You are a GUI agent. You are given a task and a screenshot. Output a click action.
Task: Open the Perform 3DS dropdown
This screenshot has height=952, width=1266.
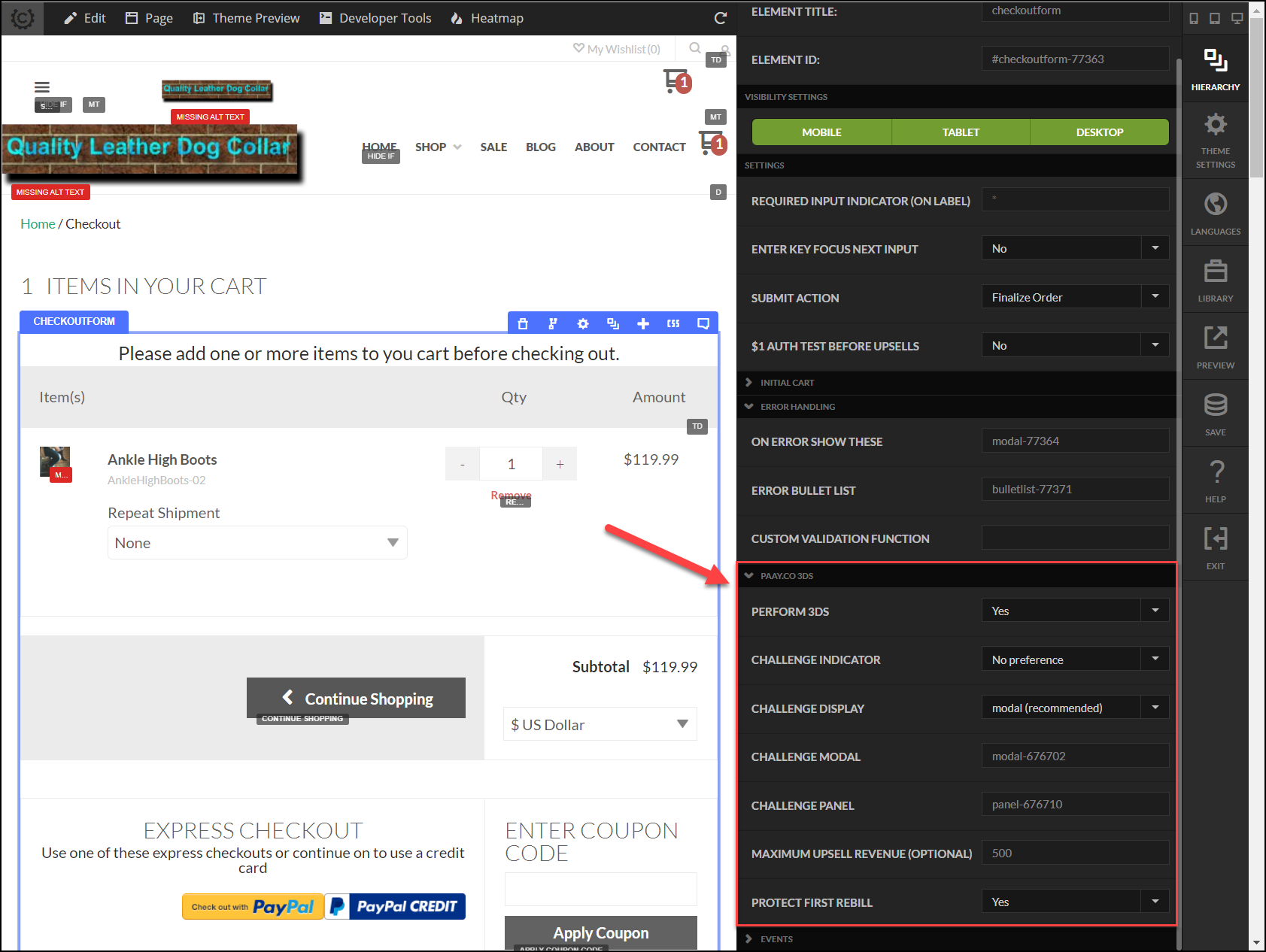click(x=1075, y=611)
